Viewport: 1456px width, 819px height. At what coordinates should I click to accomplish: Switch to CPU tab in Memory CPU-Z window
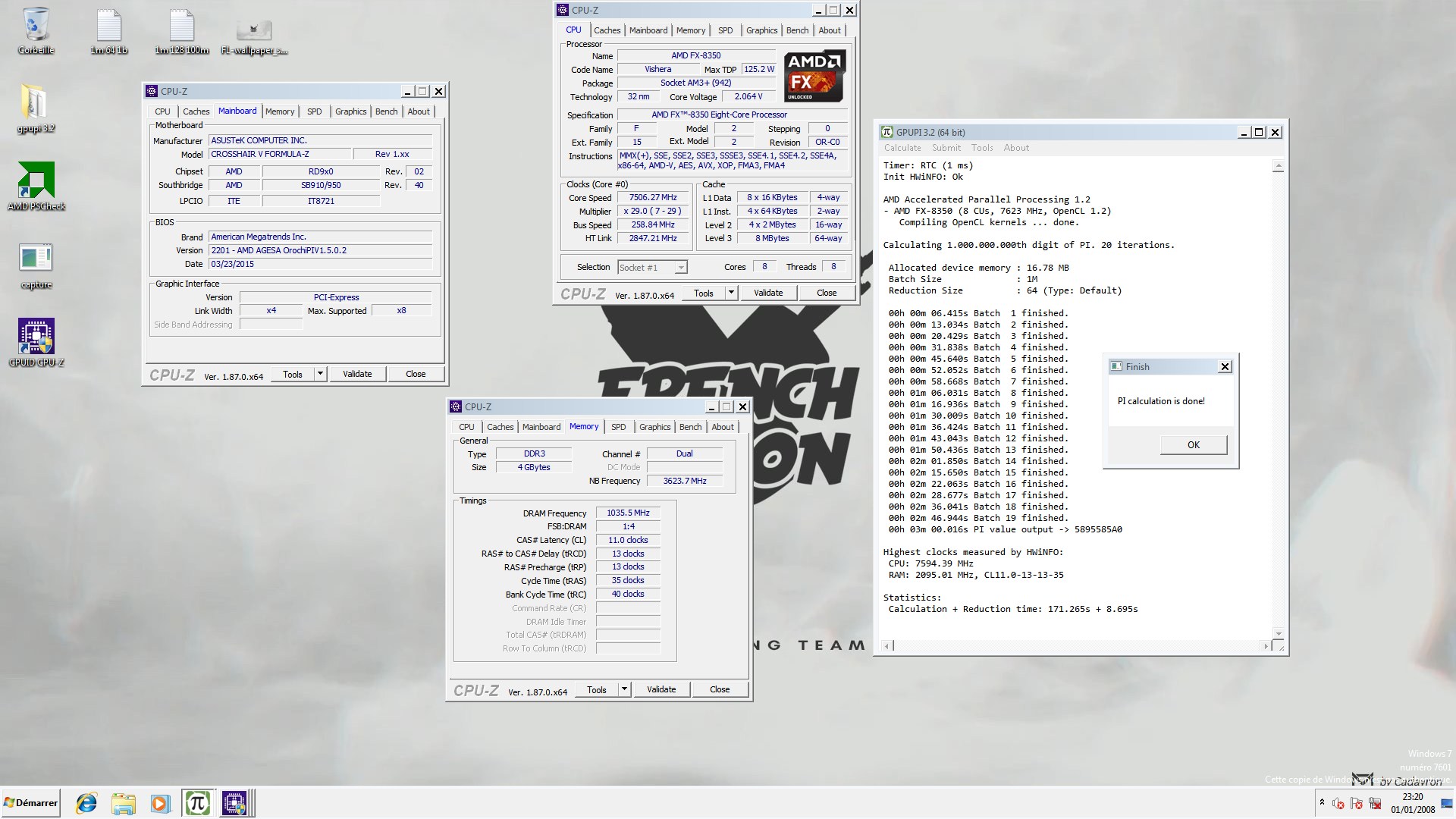pyautogui.click(x=466, y=427)
